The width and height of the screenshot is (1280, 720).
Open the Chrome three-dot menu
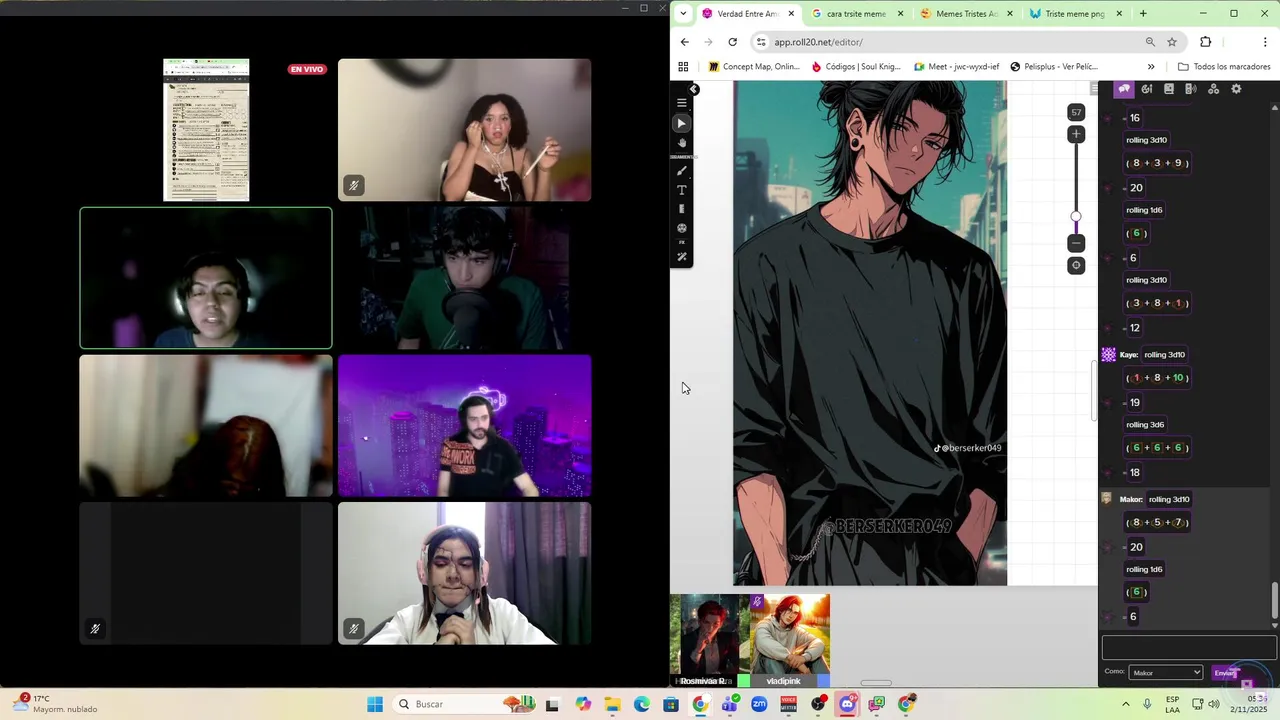[1265, 42]
